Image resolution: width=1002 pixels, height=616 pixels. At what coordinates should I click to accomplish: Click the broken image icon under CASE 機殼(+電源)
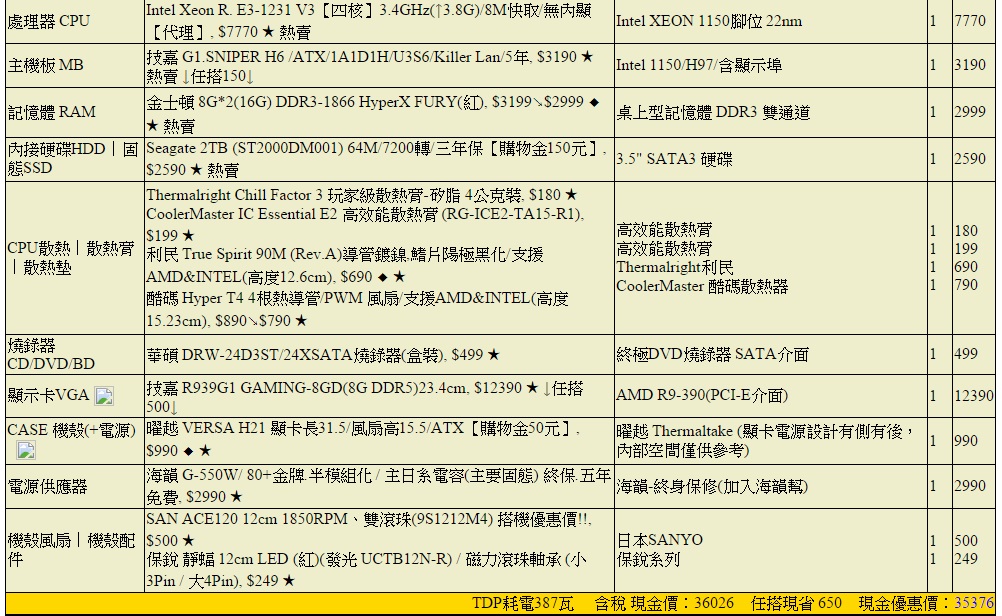coord(26,450)
